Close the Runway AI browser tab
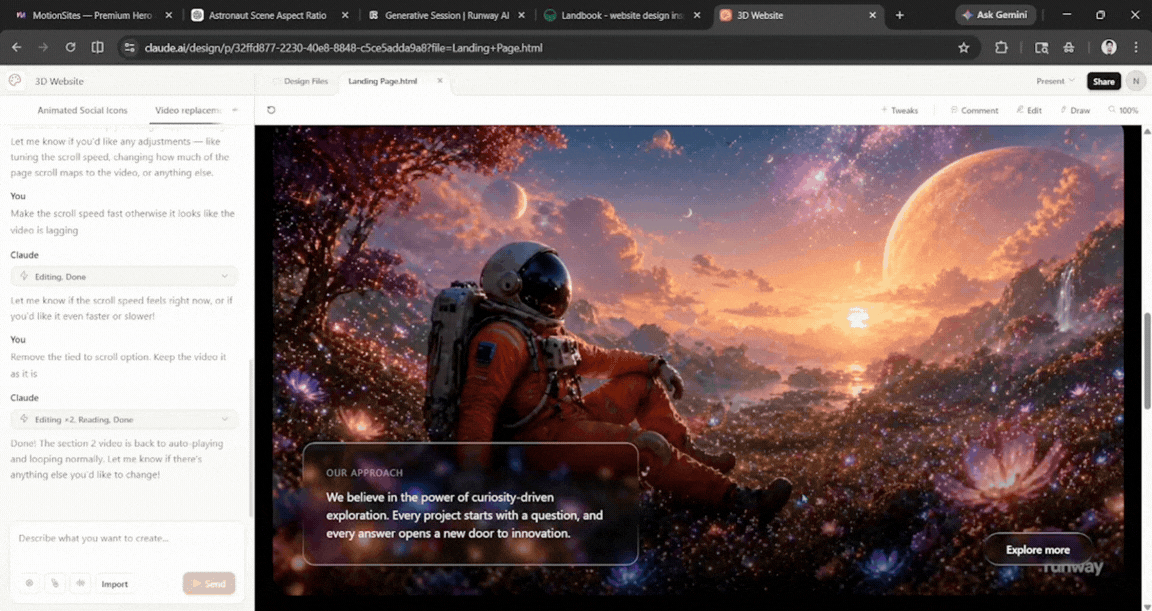The height and width of the screenshot is (611, 1152). (522, 15)
